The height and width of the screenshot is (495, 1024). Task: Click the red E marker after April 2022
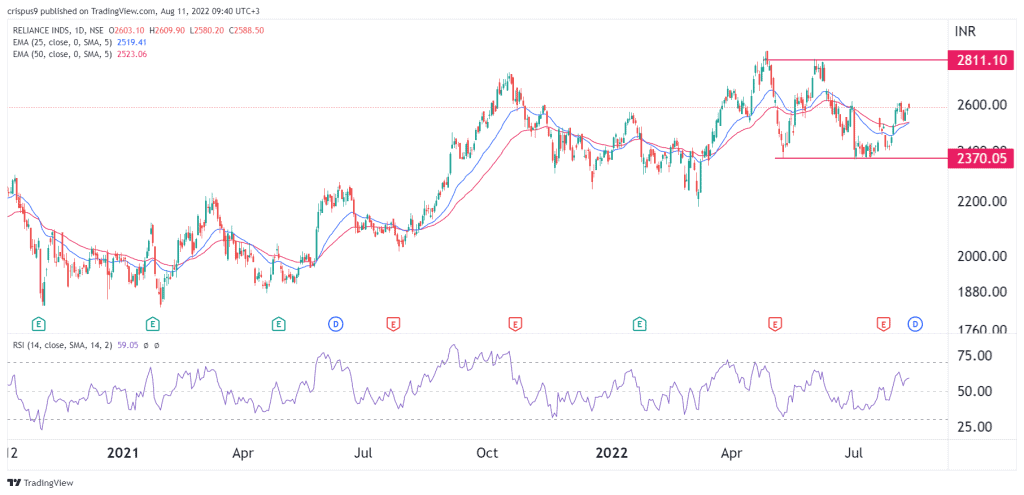775,323
